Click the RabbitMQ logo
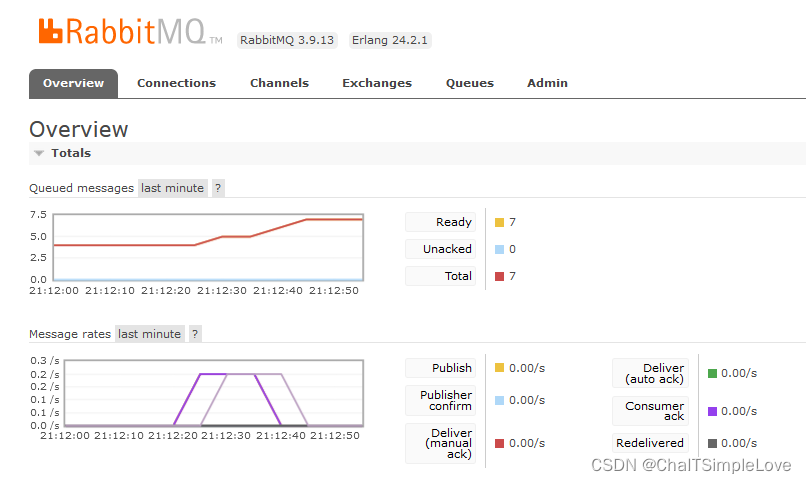Image resolution: width=806 pixels, height=483 pixels. tap(130, 31)
